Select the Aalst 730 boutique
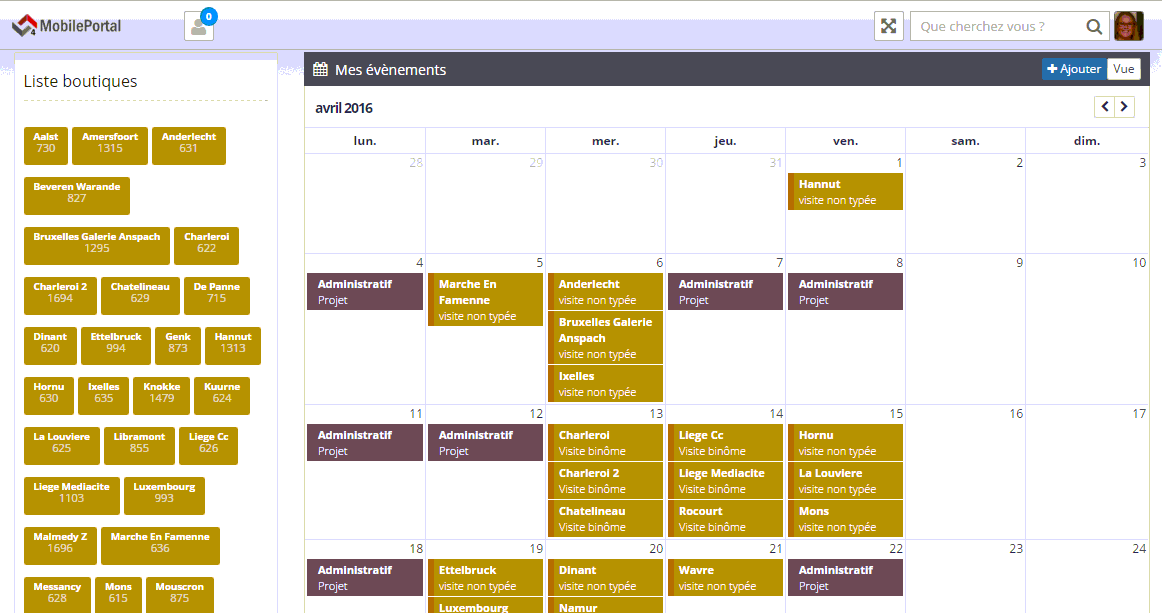The image size is (1162, 613). 46,143
